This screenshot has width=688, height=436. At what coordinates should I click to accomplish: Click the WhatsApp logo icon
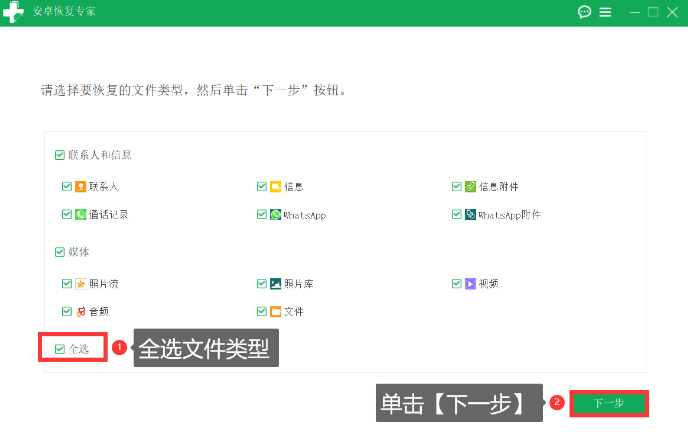tap(275, 214)
